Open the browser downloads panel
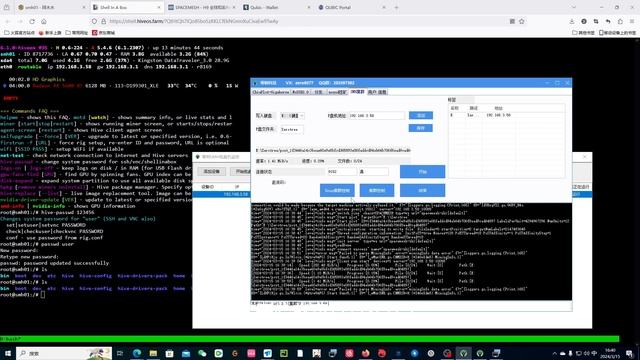This screenshot has height=360, width=640. [x=572, y=21]
